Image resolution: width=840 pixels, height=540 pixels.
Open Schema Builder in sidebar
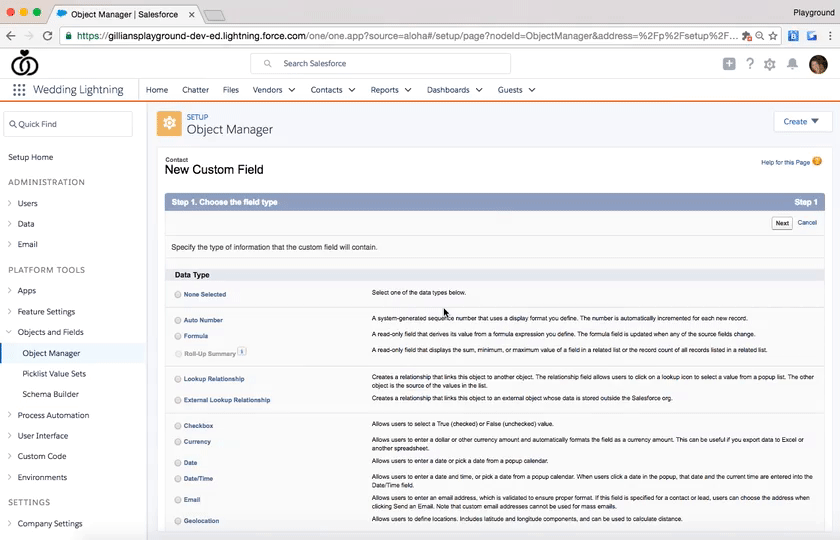[x=50, y=394]
